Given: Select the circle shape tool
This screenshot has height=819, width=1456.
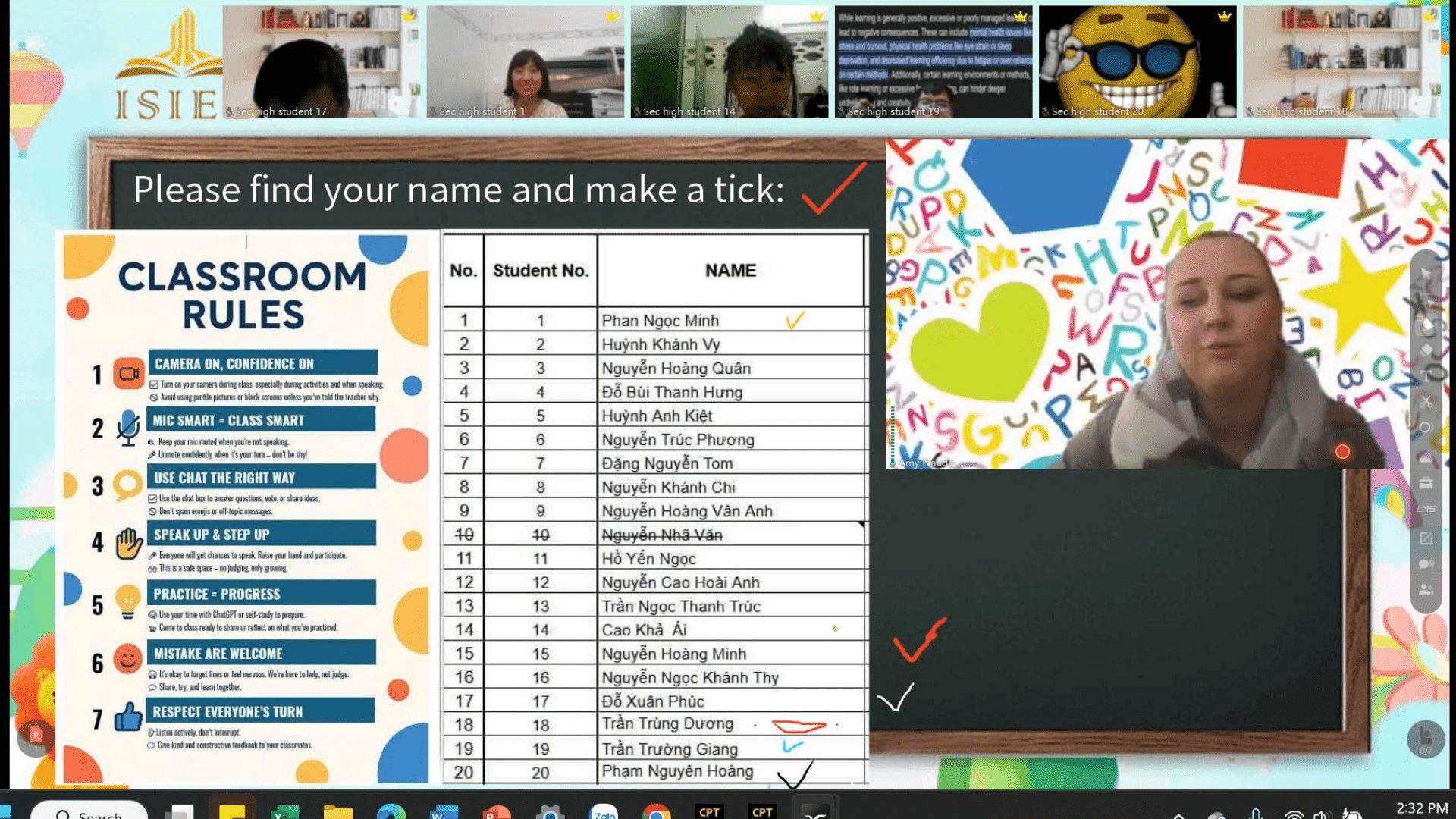Looking at the screenshot, I should [x=1426, y=427].
